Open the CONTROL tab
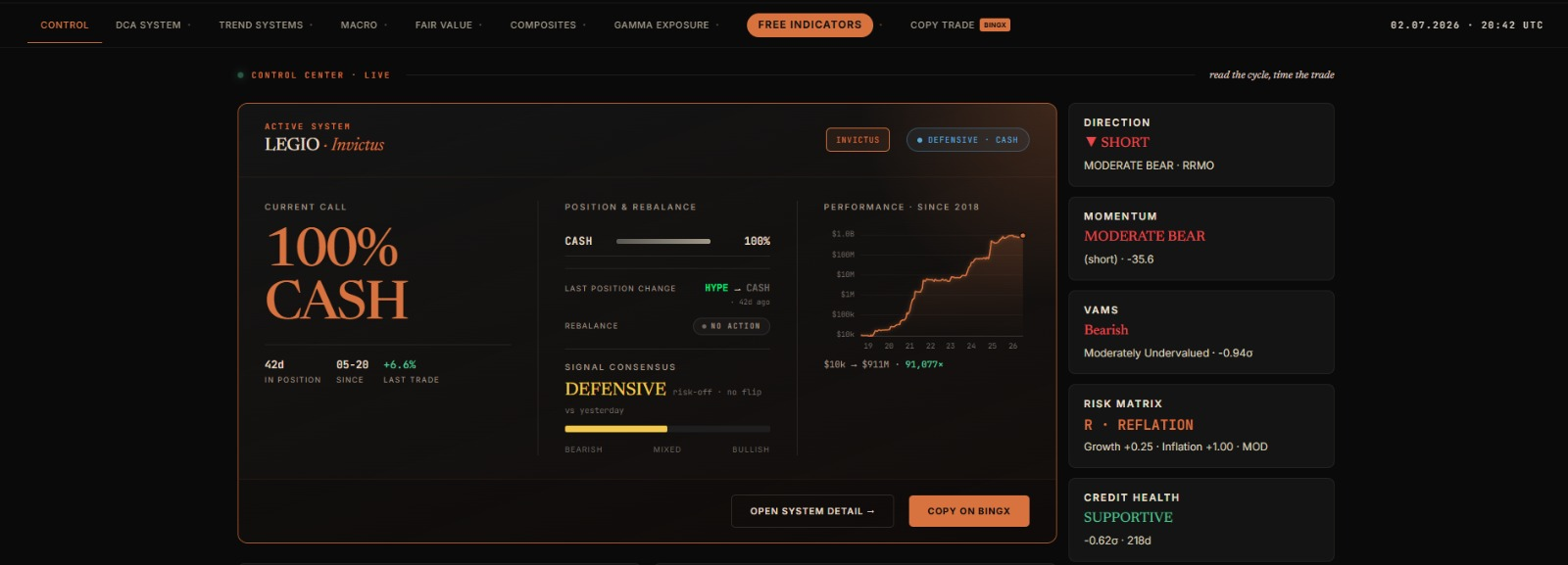Image resolution: width=1568 pixels, height=565 pixels. coord(65,25)
